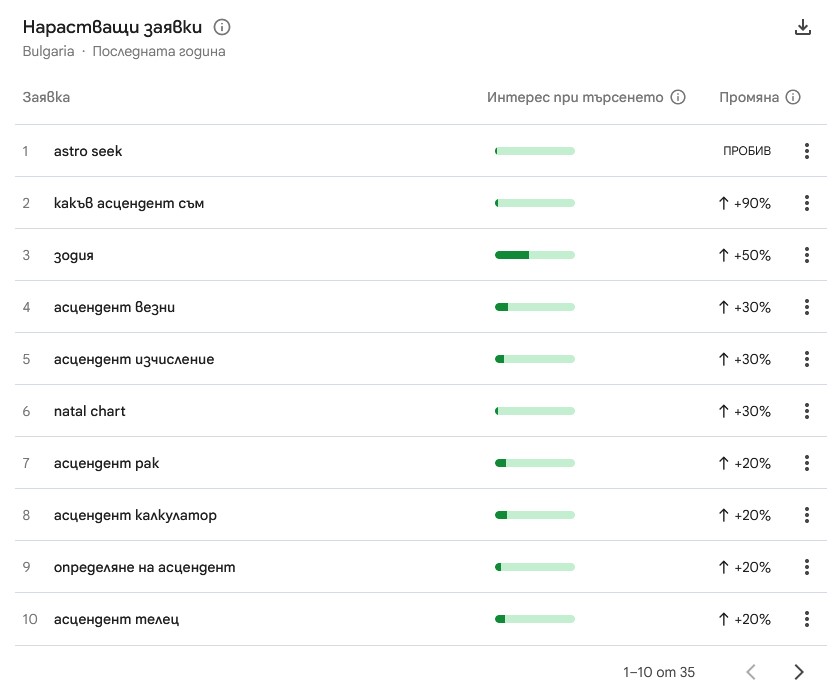Open the info tooltip next to Нарастващи заявки

tap(221, 27)
